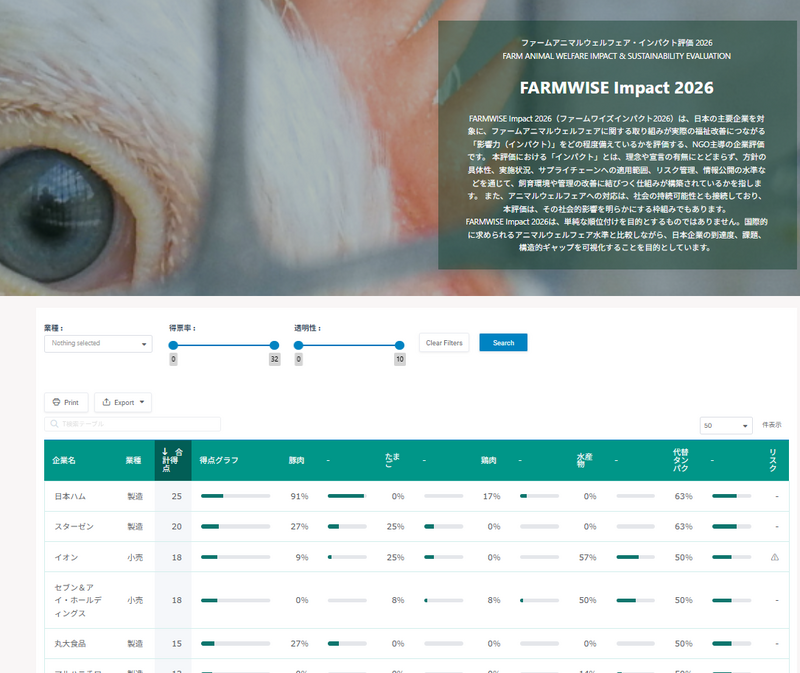Click the sort arrow on the 合計得点 column
This screenshot has width=800, height=673.
(165, 452)
